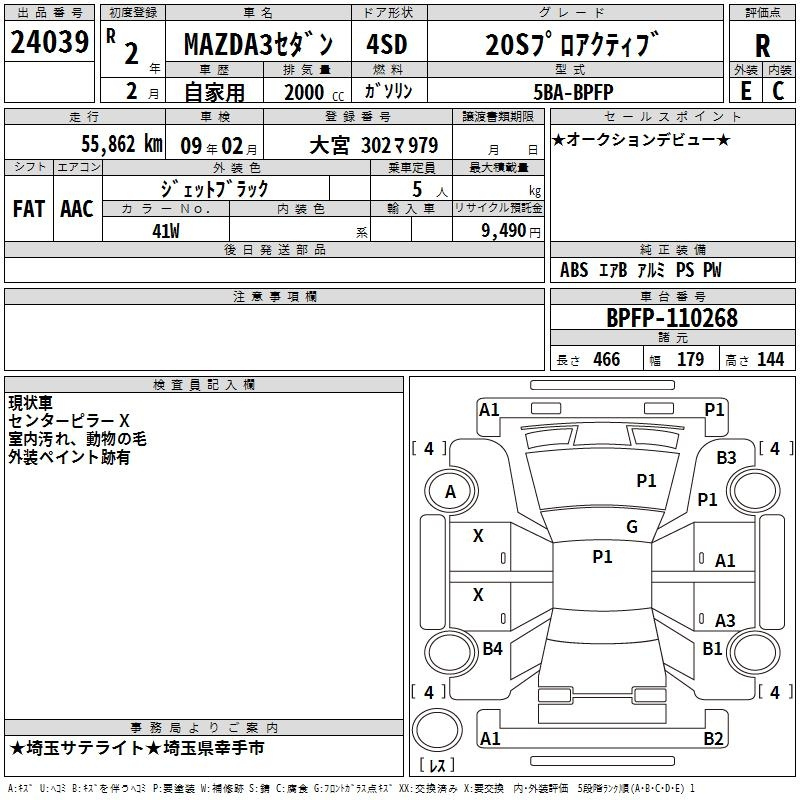
Task: Click the B1 damage mark on diagram
Action: 712,649
